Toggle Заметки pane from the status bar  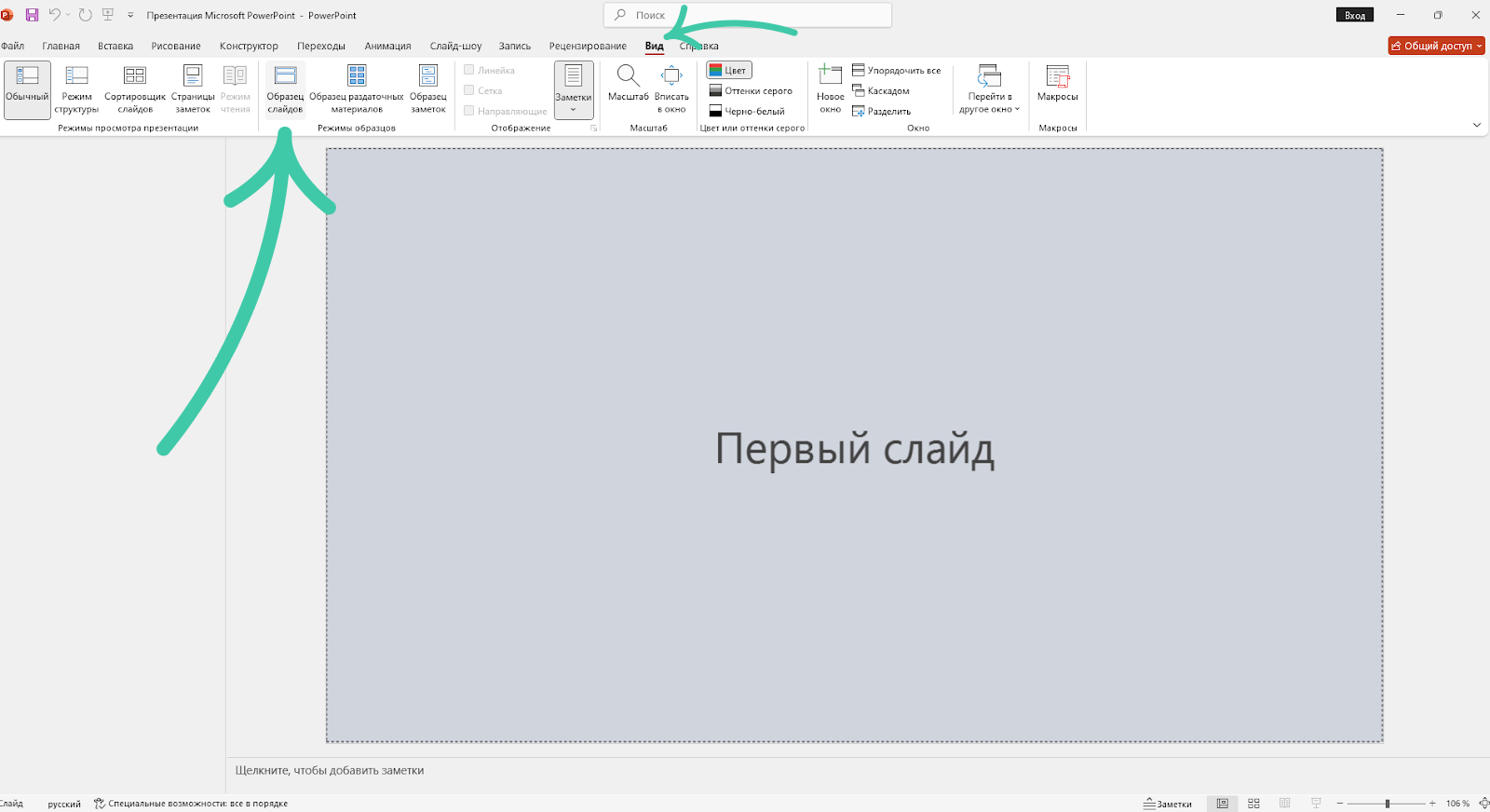click(1168, 804)
